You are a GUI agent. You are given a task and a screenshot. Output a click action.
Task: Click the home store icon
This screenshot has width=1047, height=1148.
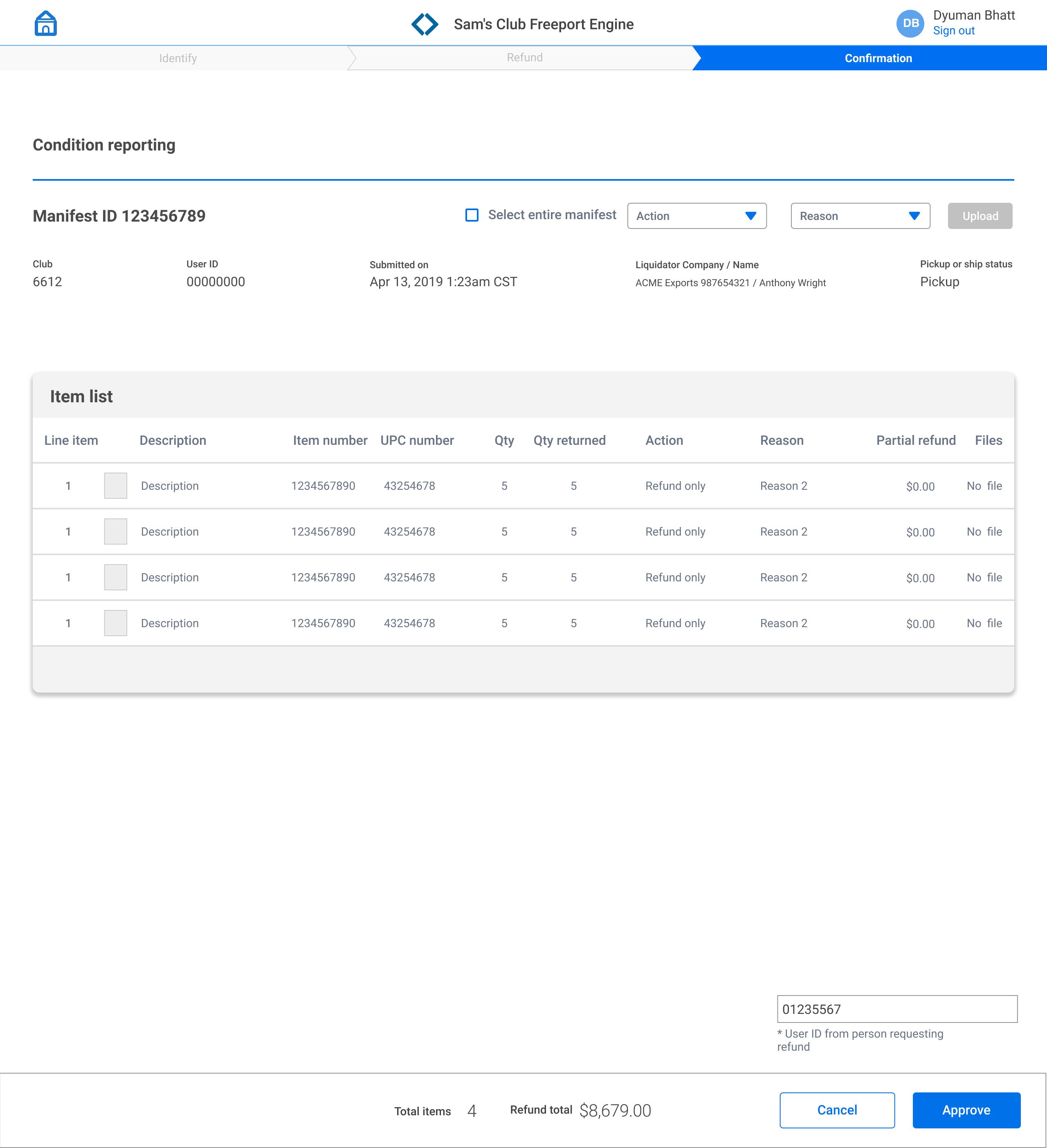point(45,24)
